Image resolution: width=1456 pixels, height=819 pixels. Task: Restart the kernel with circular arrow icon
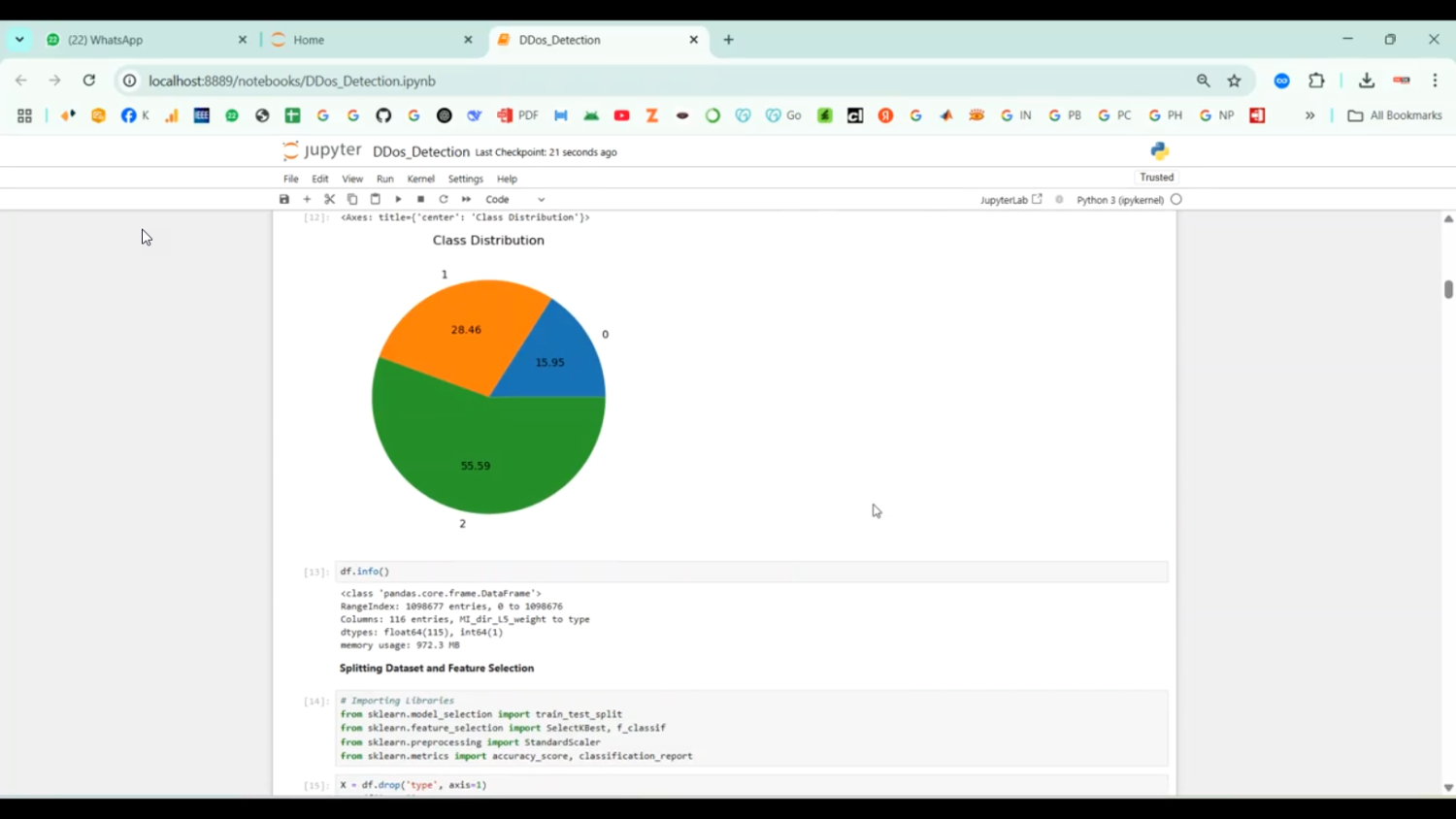(x=444, y=200)
